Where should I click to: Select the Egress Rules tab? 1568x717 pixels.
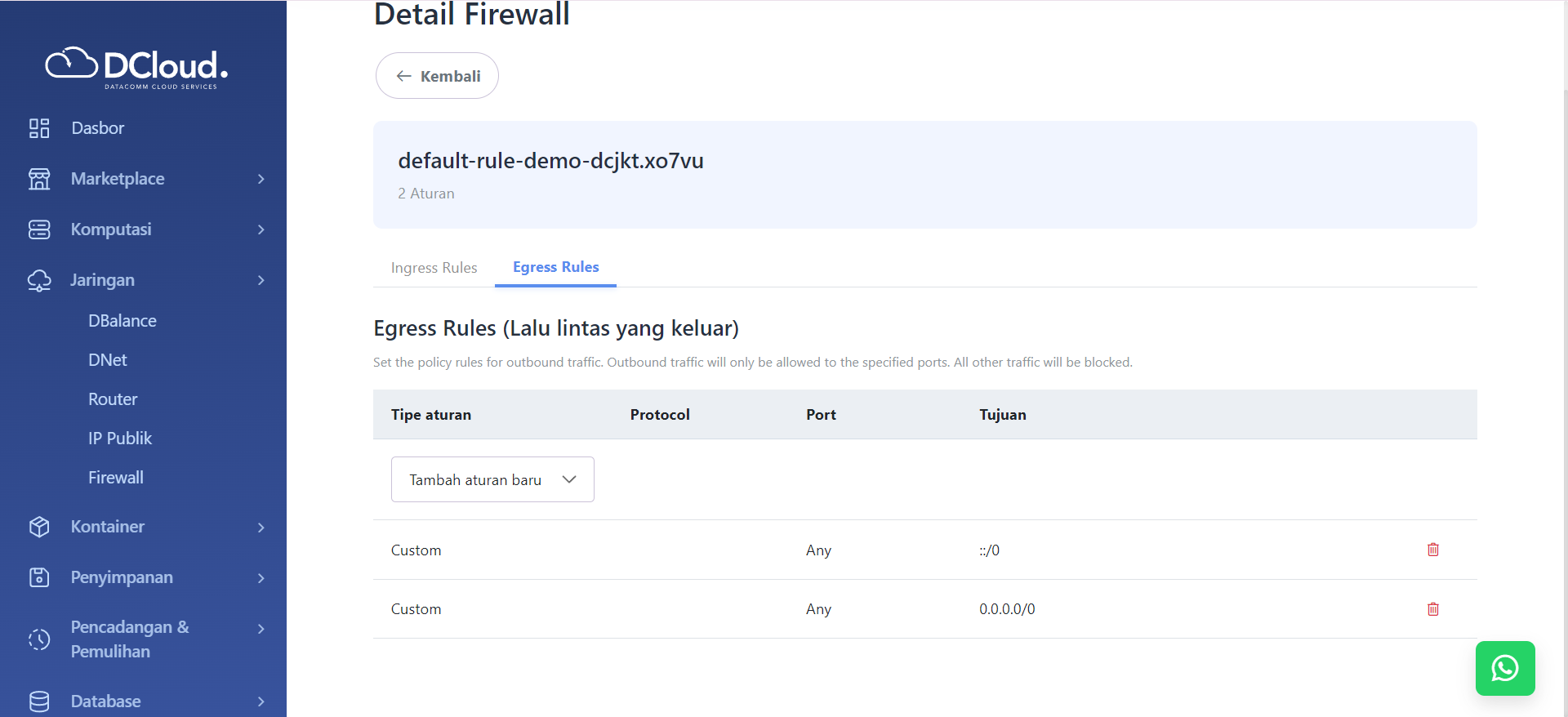pyautogui.click(x=555, y=267)
